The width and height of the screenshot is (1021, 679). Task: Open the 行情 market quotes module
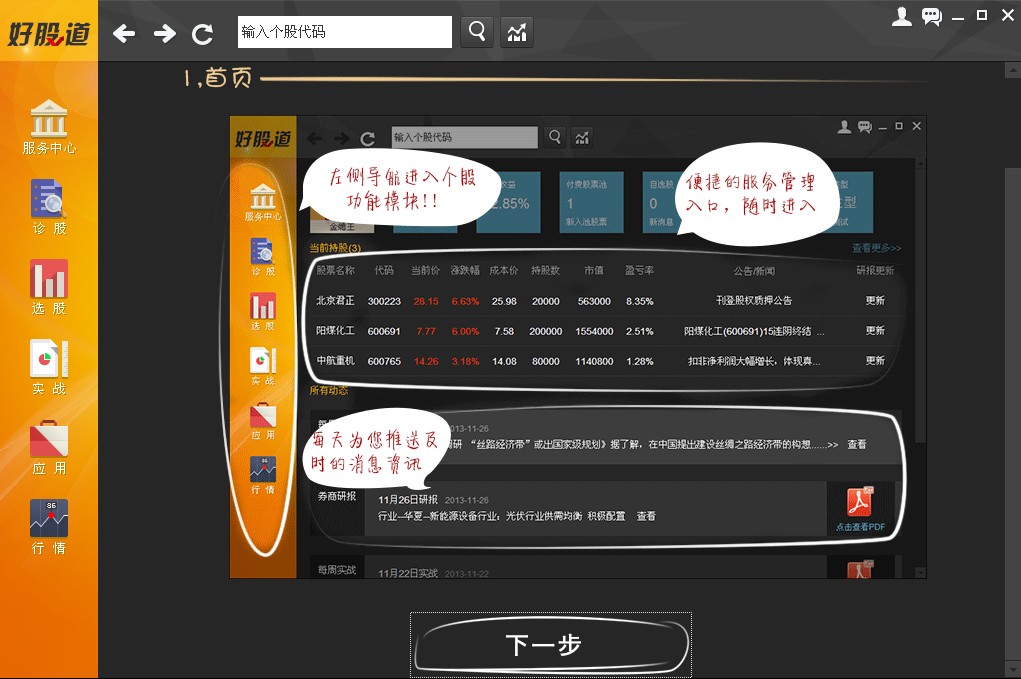point(49,527)
